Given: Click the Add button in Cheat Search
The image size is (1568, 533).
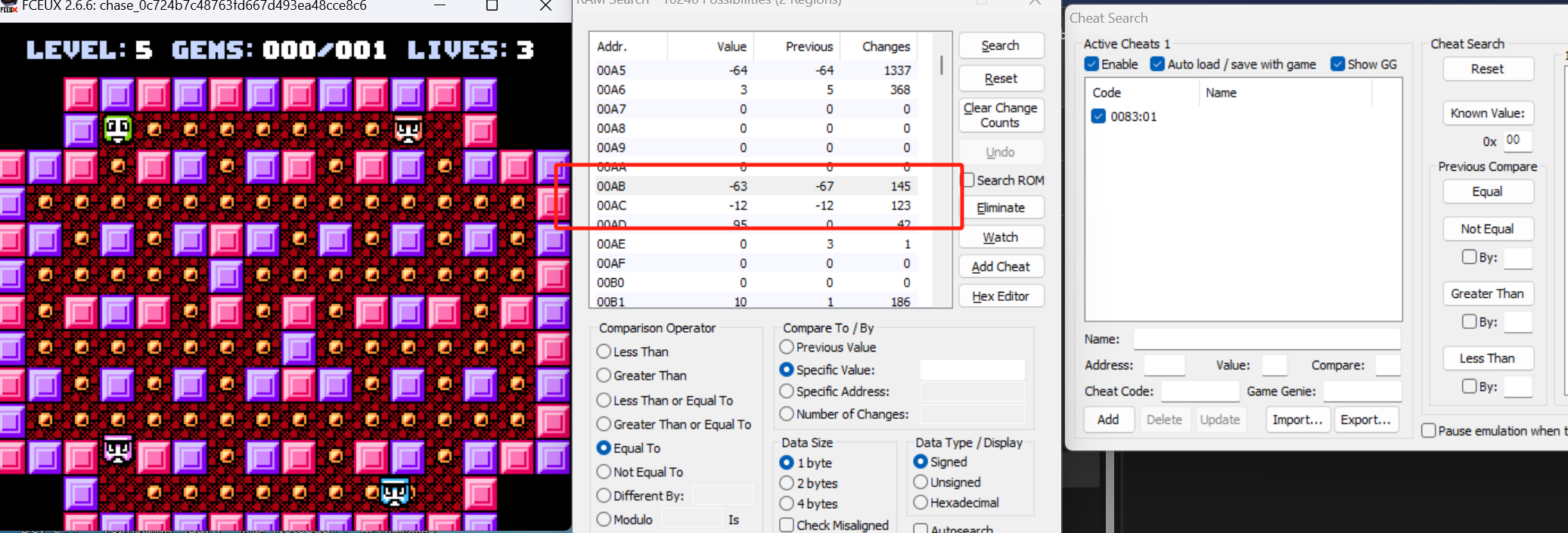Looking at the screenshot, I should (x=1108, y=420).
